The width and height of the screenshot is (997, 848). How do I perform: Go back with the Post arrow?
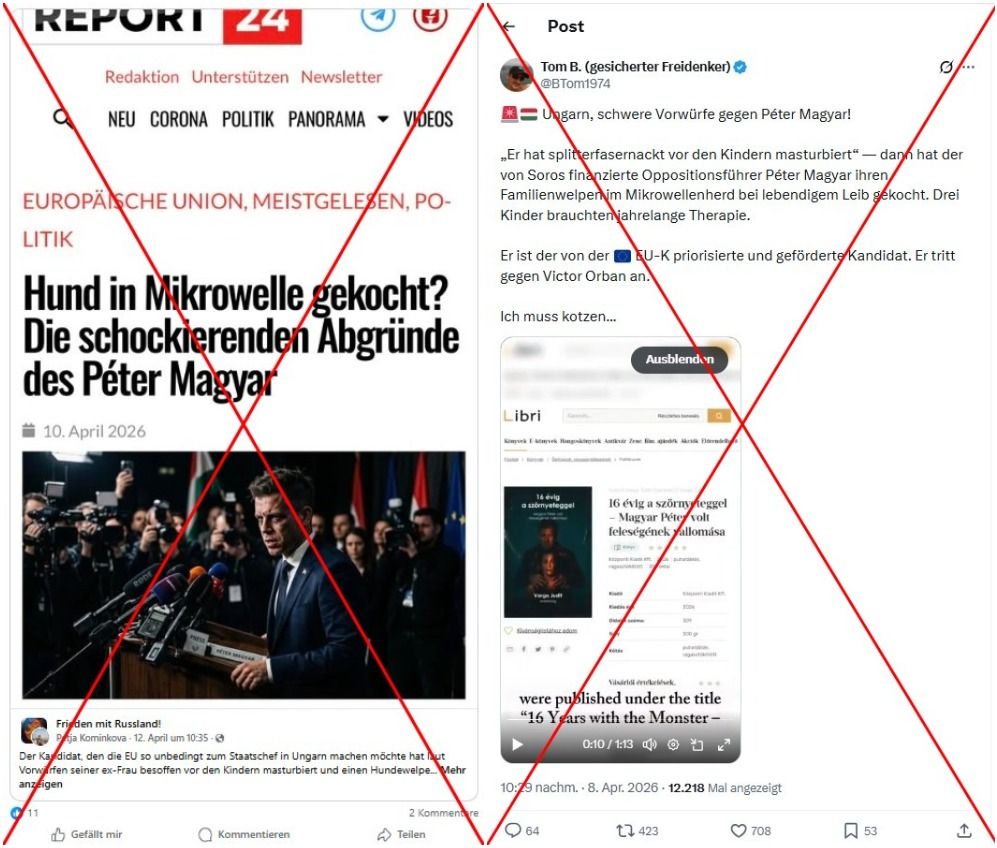(x=508, y=26)
